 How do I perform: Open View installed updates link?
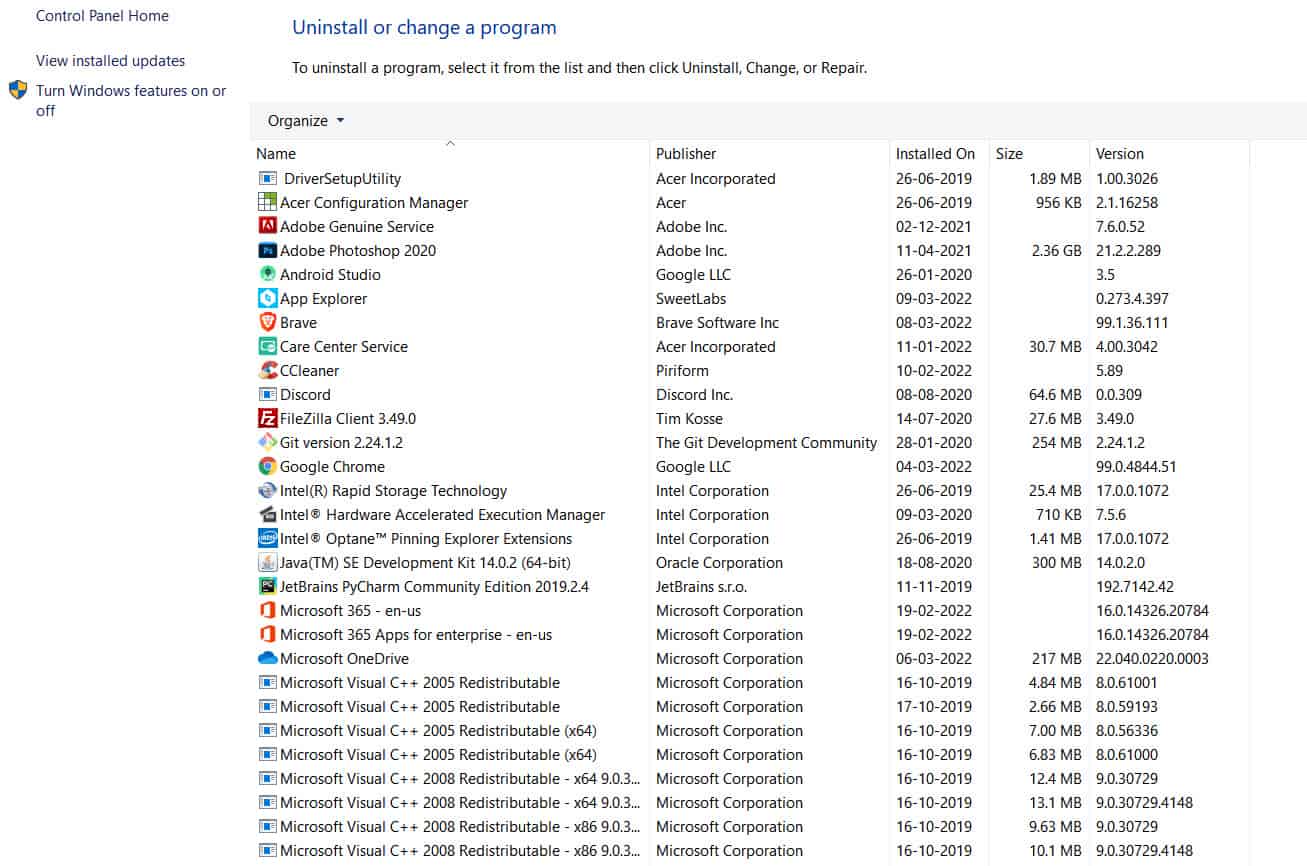click(110, 61)
